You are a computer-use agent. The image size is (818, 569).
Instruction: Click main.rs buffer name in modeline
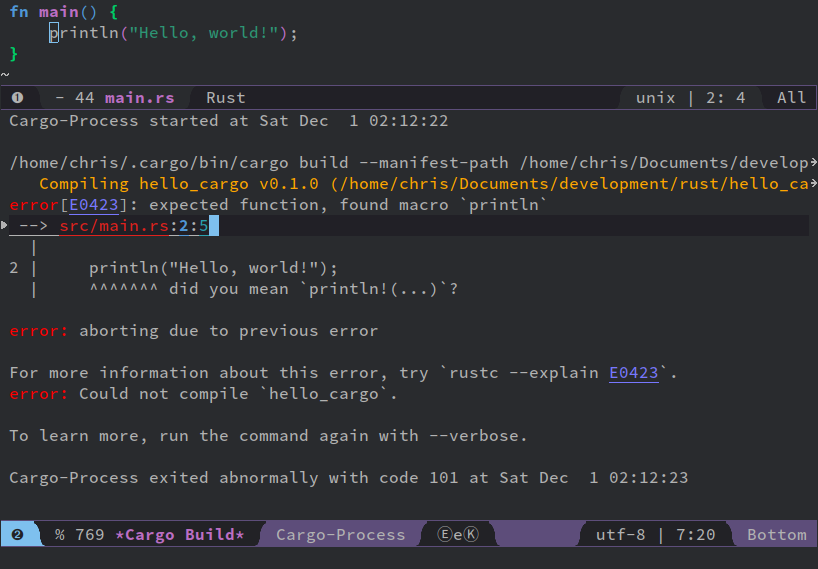tap(139, 98)
